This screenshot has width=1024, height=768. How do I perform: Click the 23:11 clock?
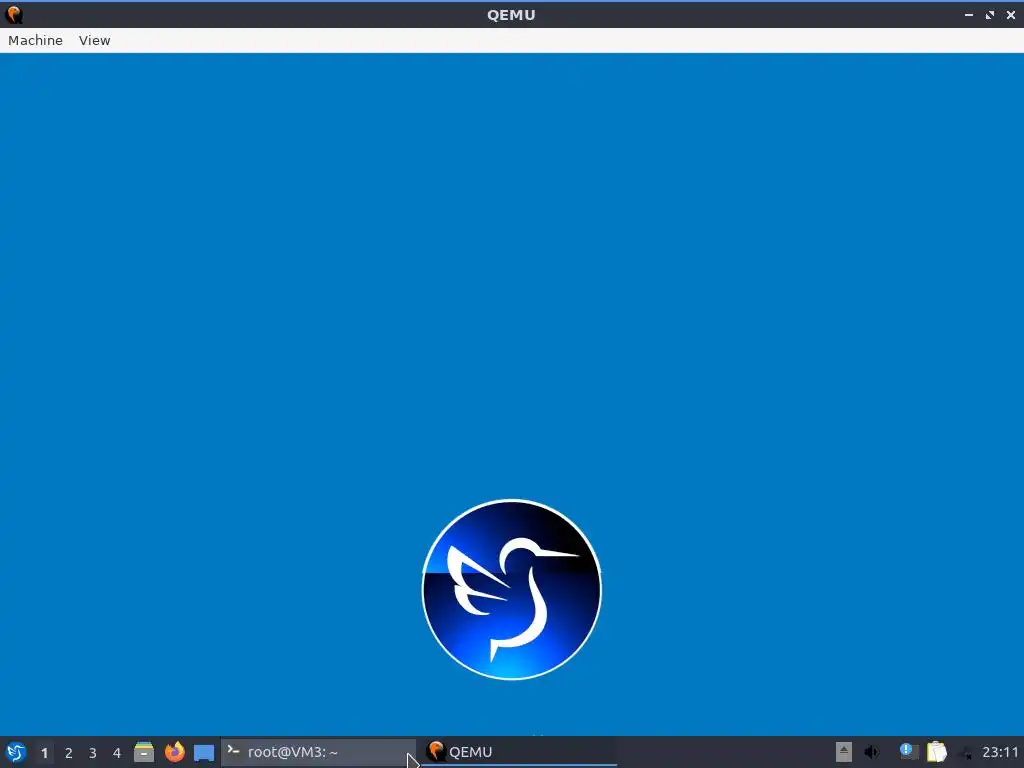(x=1000, y=752)
